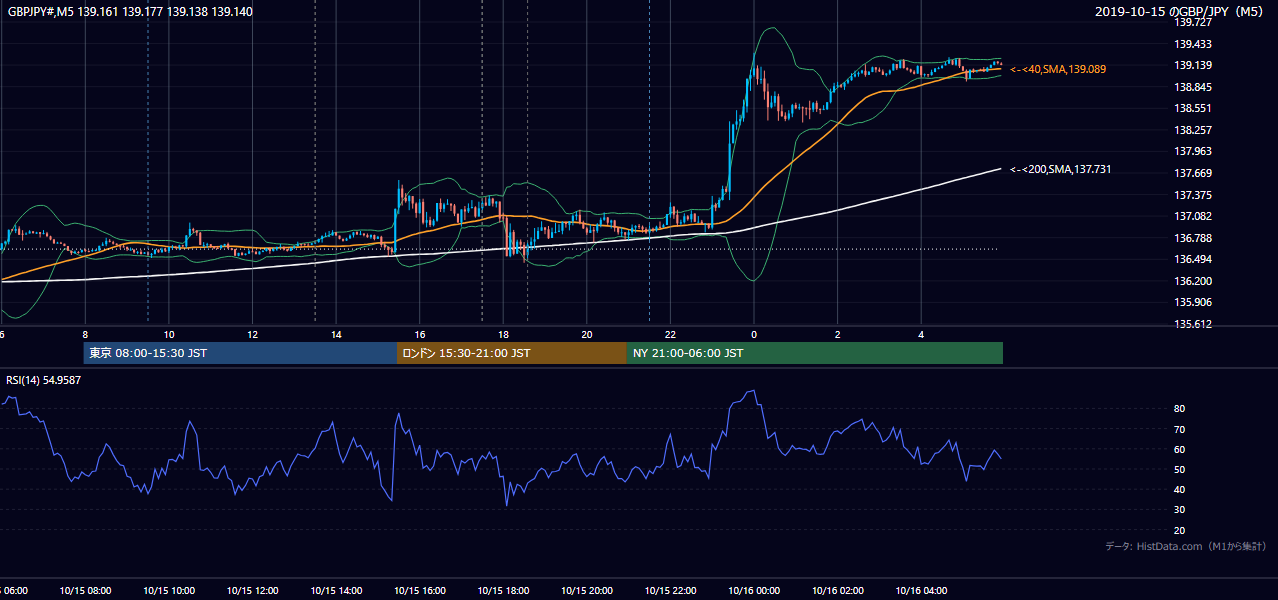
Task: Click the 137.375 price axis label
Action: [1193, 195]
